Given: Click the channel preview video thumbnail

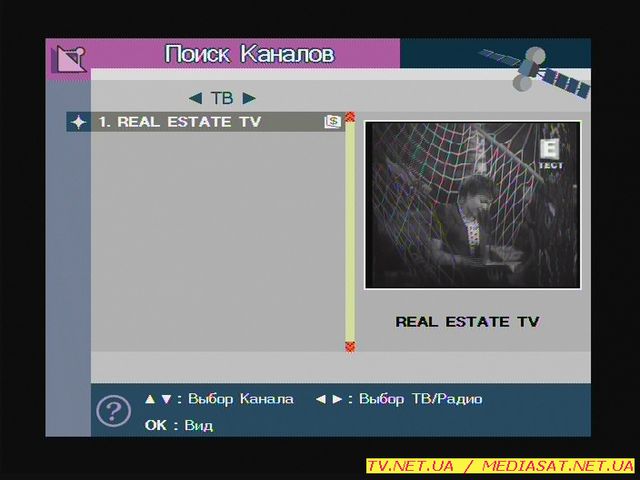Looking at the screenshot, I should [x=472, y=205].
